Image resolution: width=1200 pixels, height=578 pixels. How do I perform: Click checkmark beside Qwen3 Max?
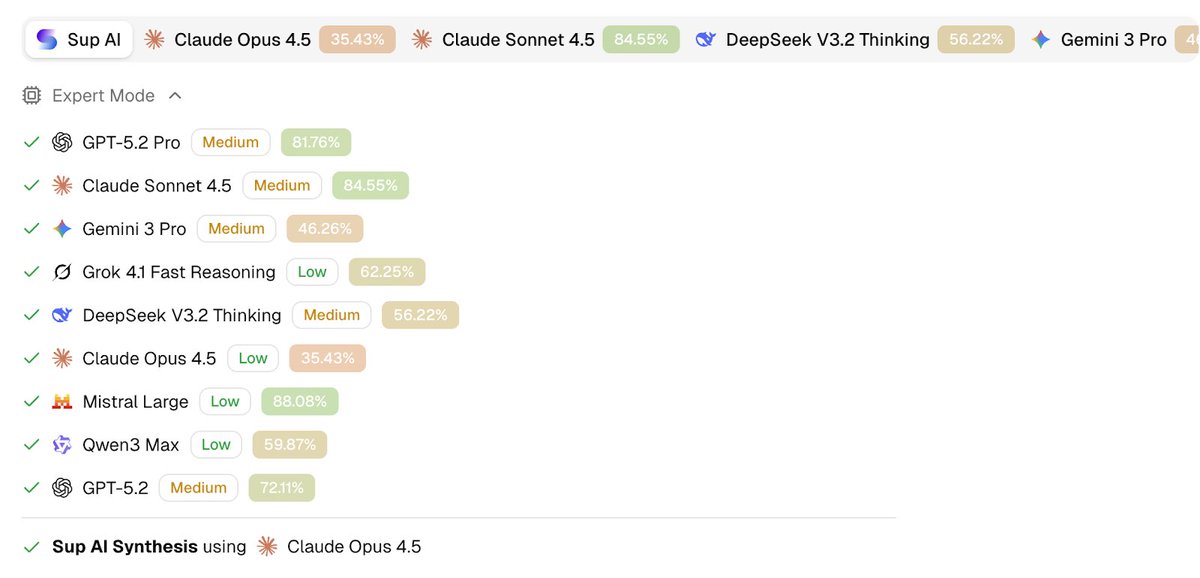pos(32,445)
